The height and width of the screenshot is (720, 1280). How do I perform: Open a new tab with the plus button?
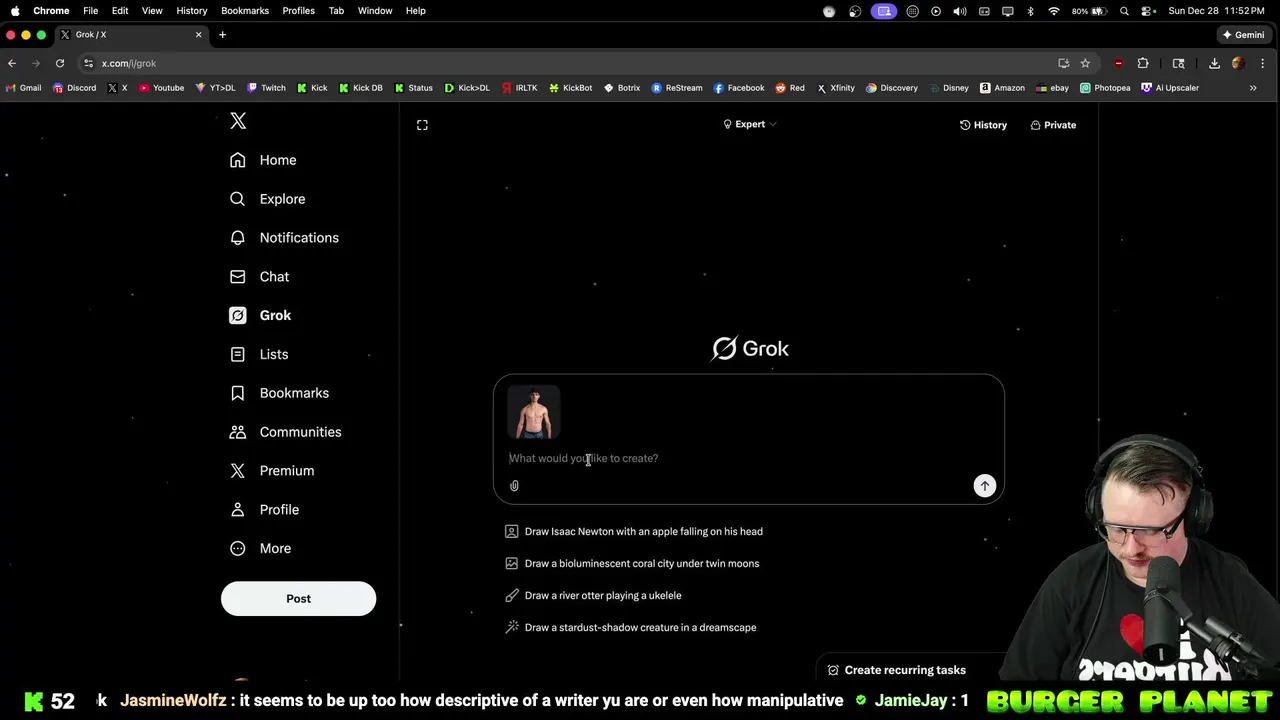(x=222, y=35)
